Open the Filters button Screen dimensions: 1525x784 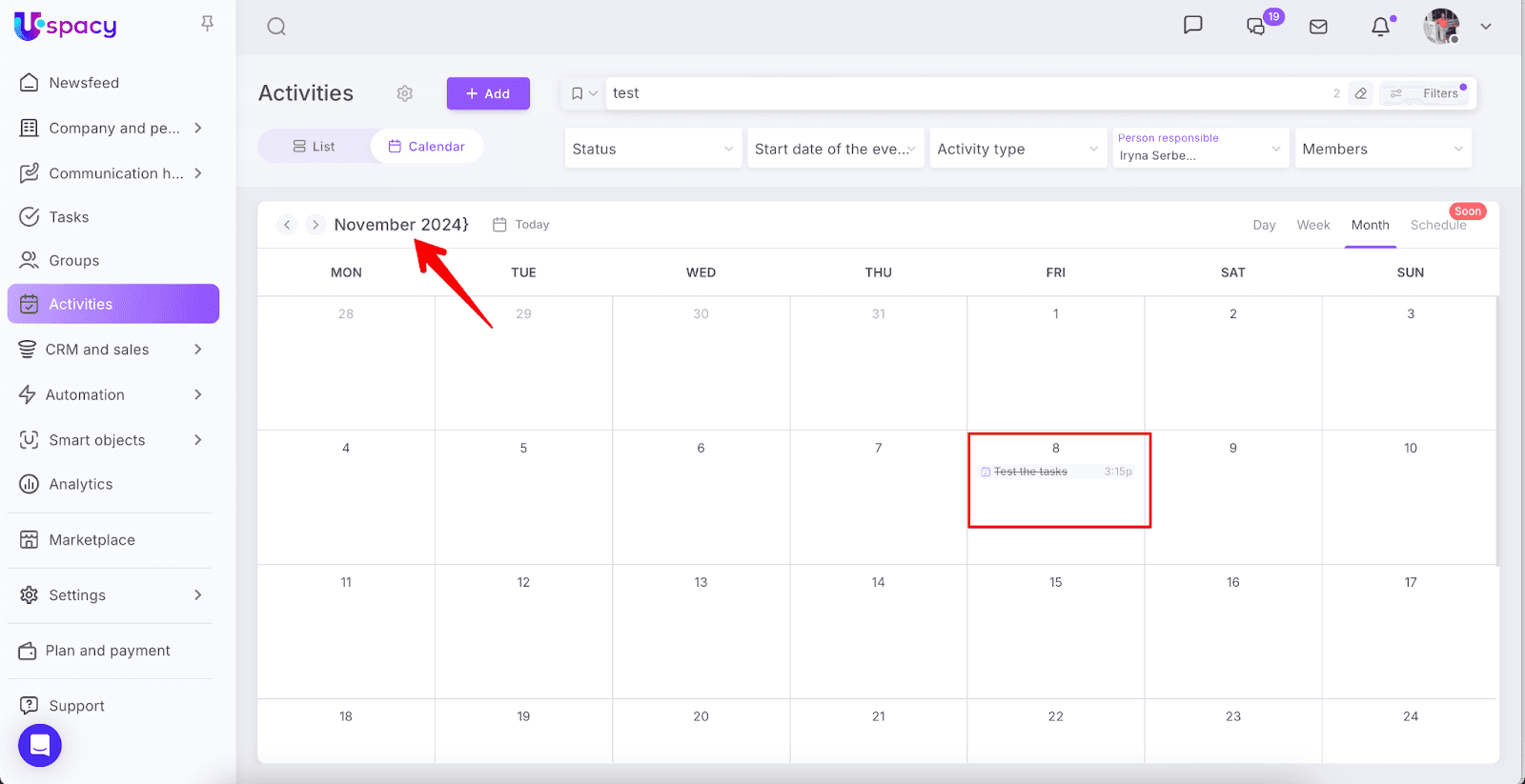[1427, 93]
